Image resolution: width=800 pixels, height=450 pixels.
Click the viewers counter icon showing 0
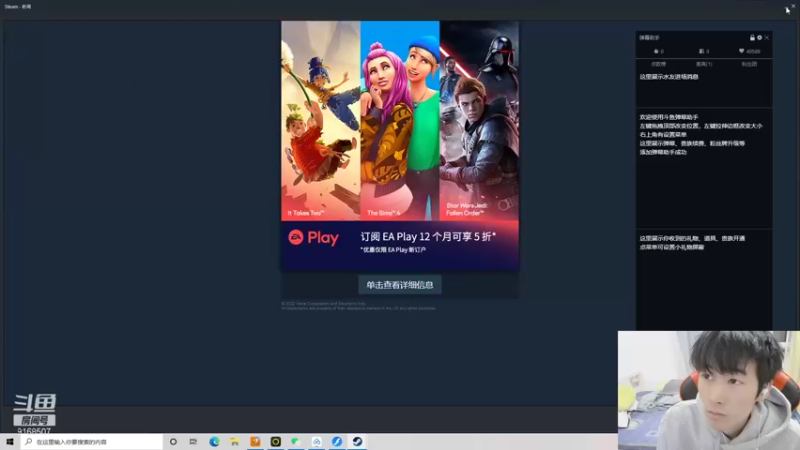click(701, 51)
